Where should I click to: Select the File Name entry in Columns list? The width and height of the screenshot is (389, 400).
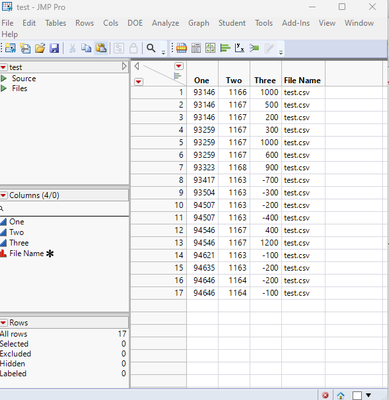click(26, 253)
